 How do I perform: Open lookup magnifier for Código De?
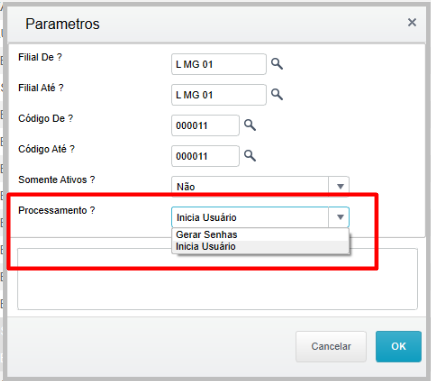click(250, 125)
